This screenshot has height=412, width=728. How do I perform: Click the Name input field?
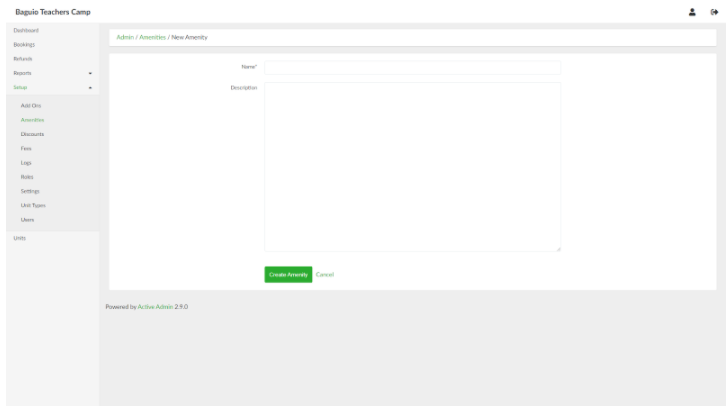pos(412,67)
